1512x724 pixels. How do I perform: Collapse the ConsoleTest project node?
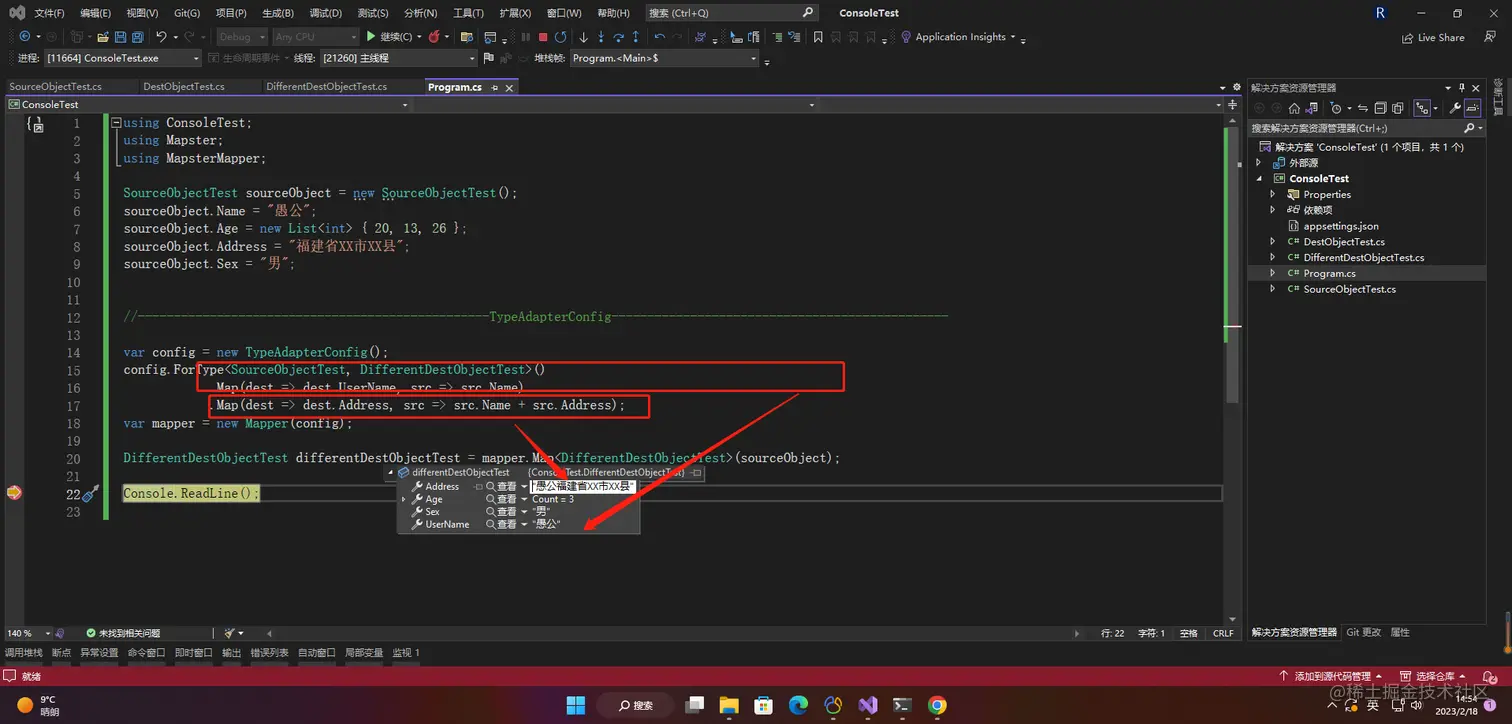pos(1259,178)
